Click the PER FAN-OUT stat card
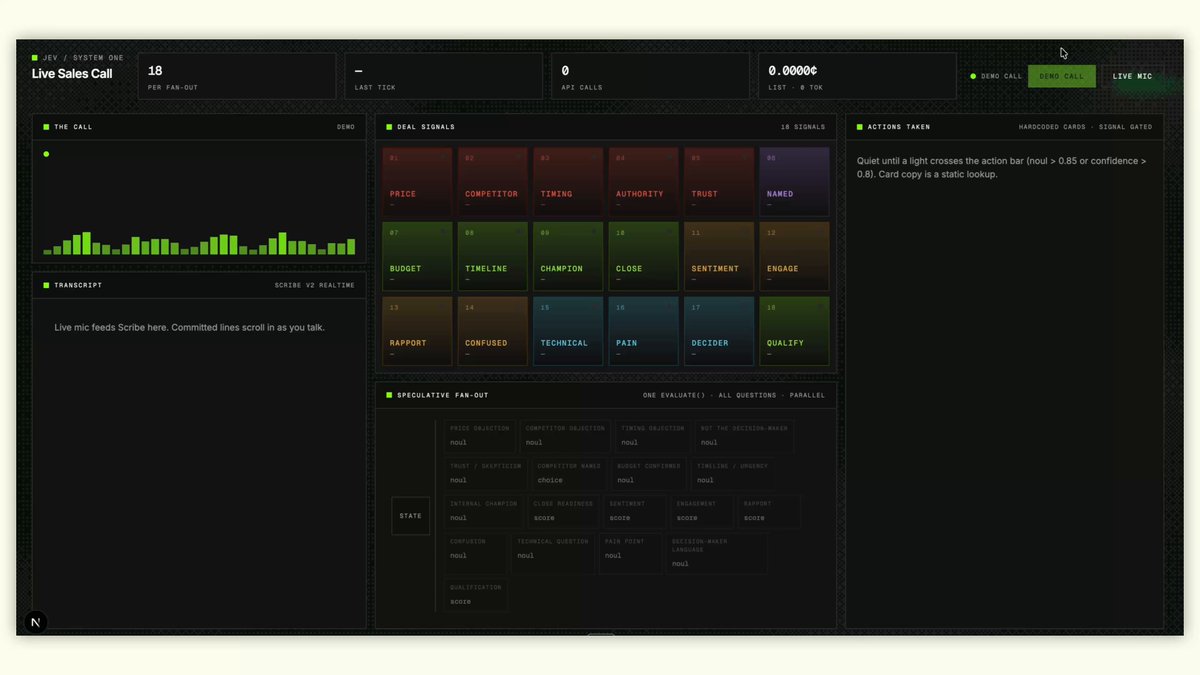Viewport: 1200px width, 675px height. pos(237,76)
